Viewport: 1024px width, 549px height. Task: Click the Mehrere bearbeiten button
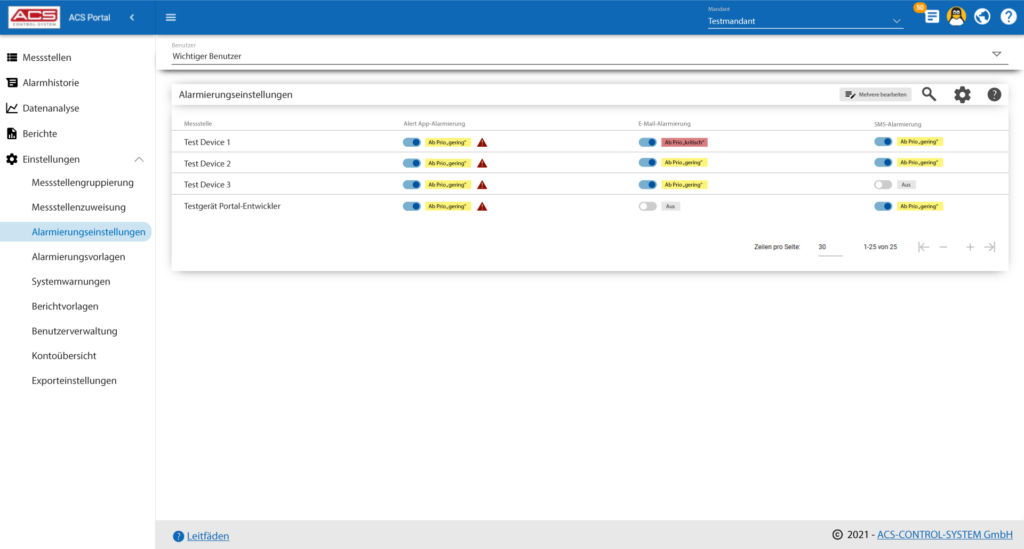pyautogui.click(x=875, y=95)
